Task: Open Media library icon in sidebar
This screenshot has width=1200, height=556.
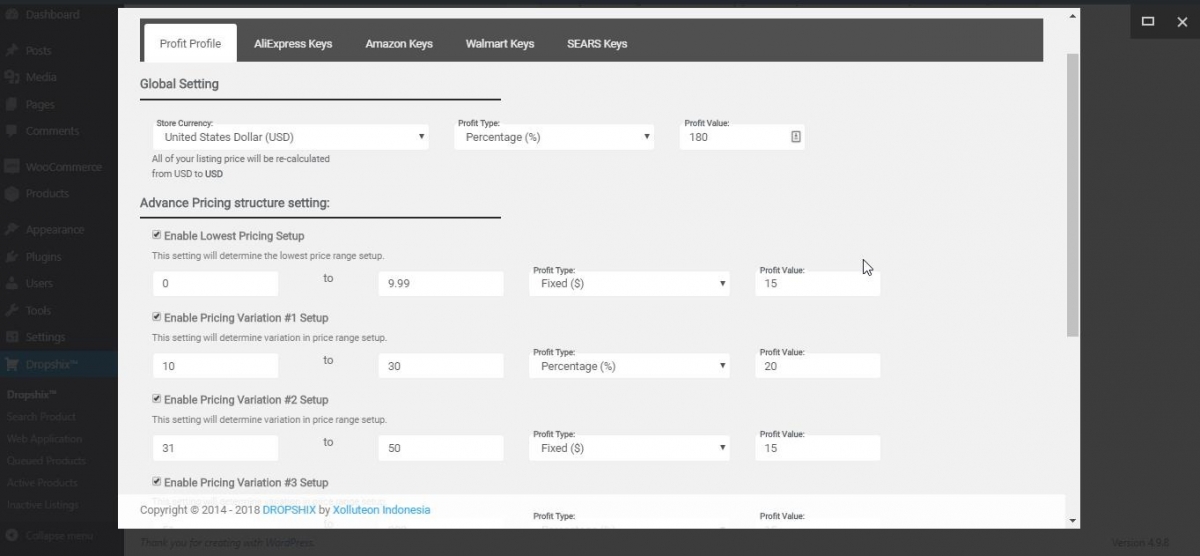Action: 12,77
